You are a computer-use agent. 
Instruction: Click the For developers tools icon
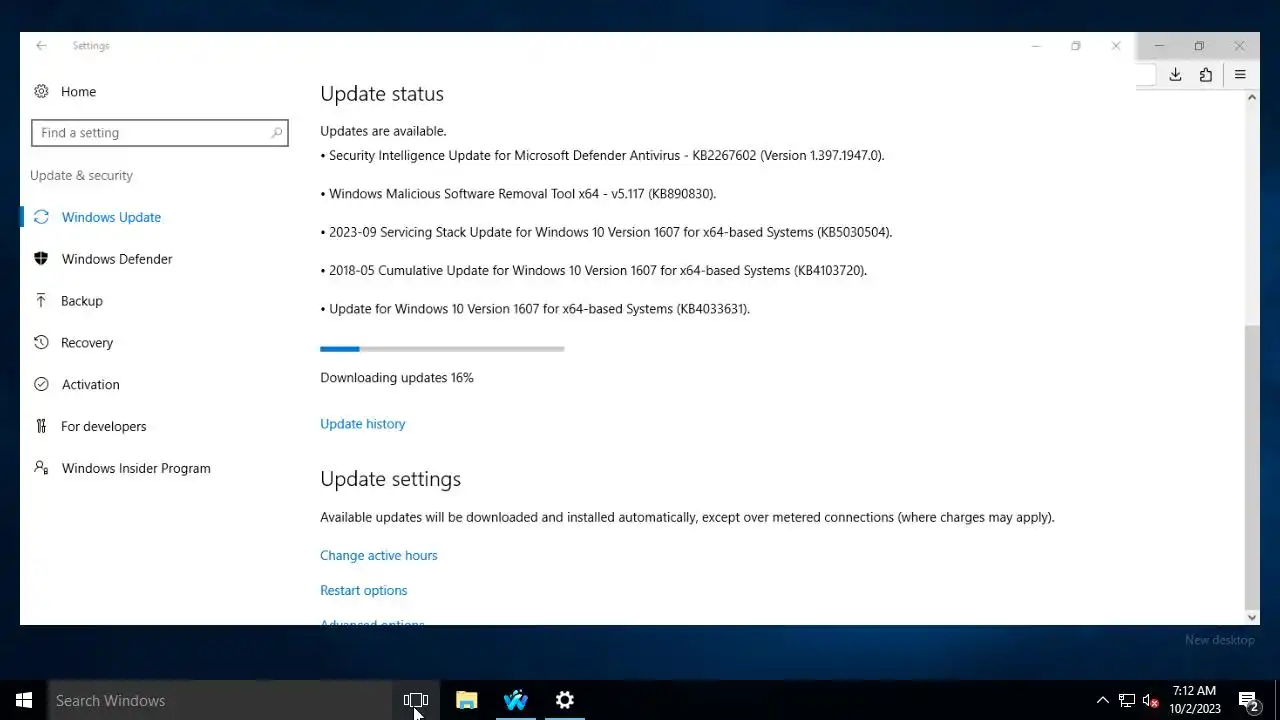click(41, 426)
